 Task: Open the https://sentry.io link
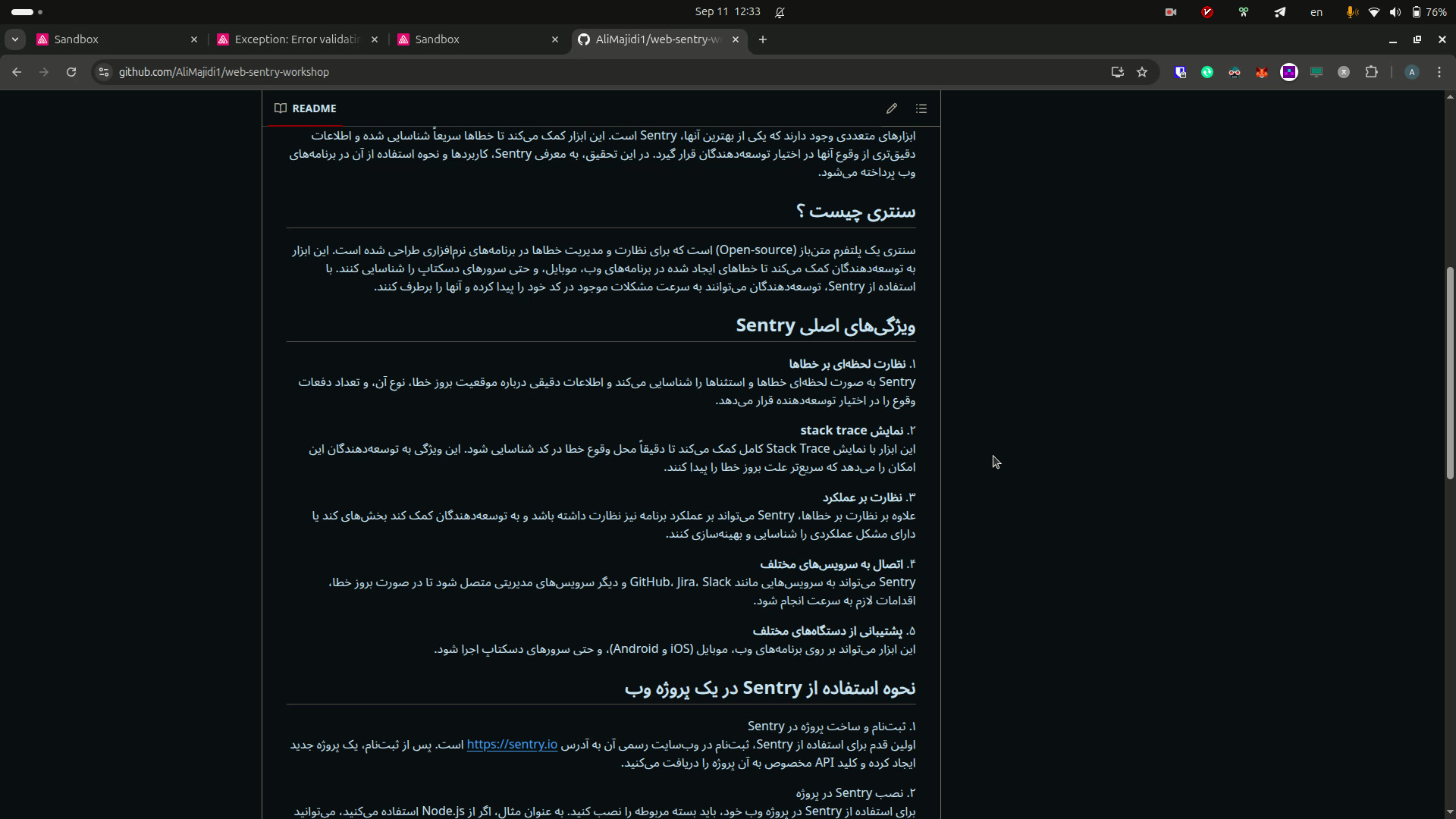point(512,745)
